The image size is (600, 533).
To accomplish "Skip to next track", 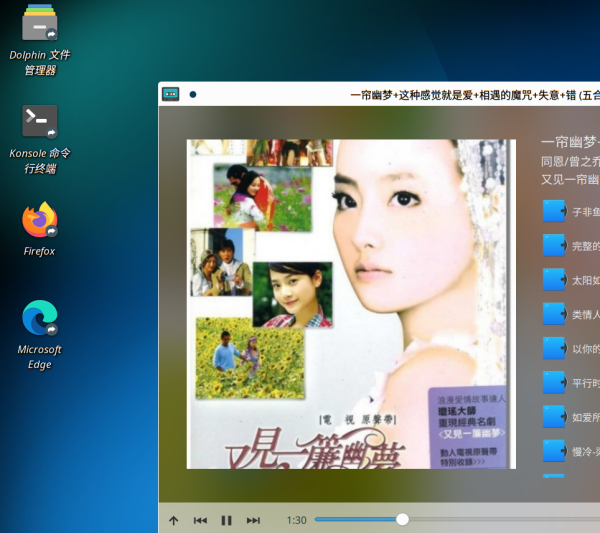I will [x=253, y=520].
